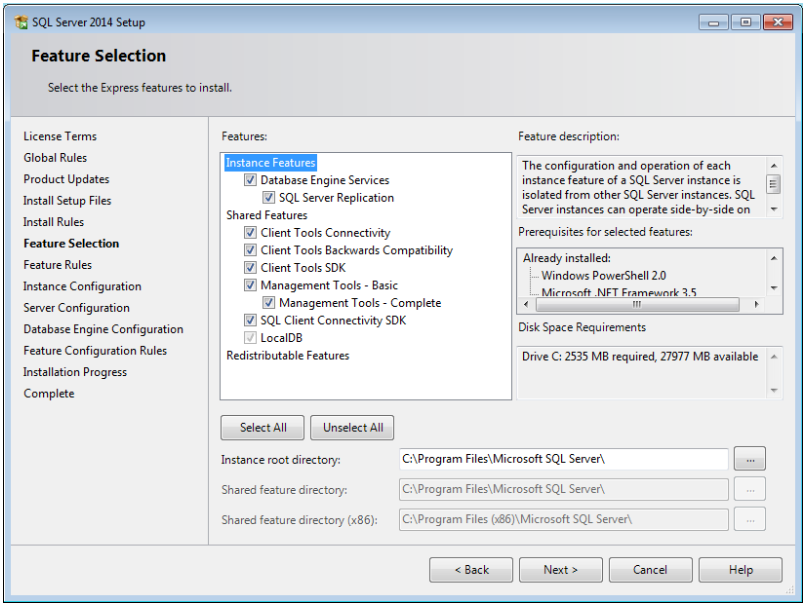Select Instance Features header in features list

(269, 162)
